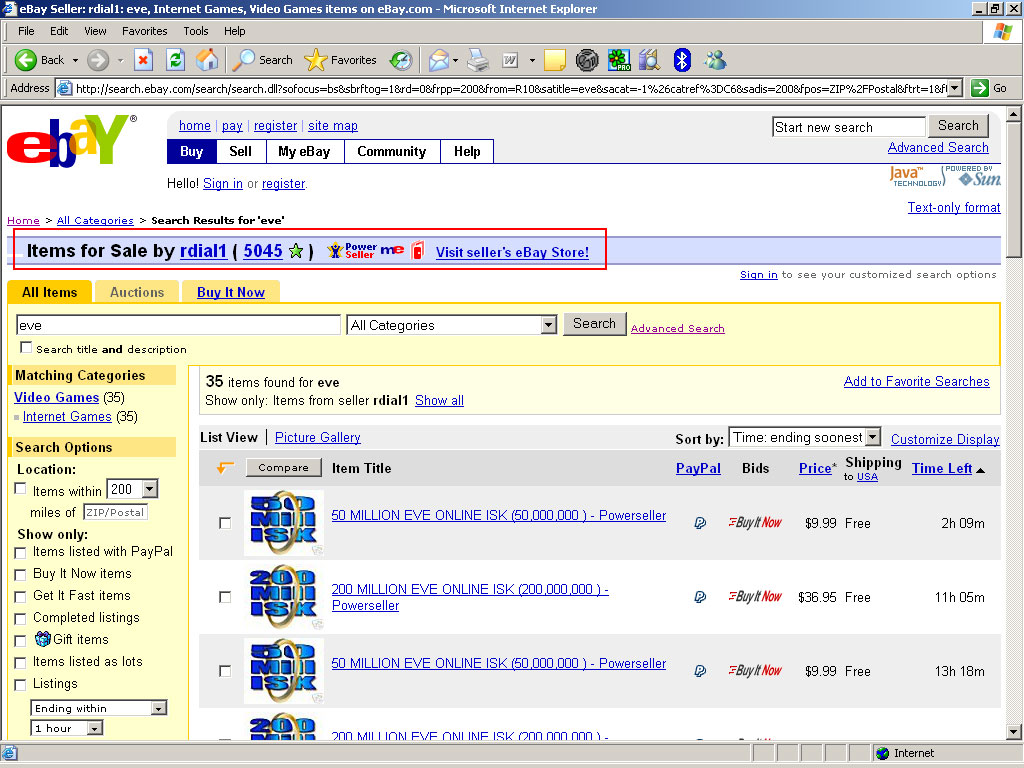Click the Messenger buddies toolbar icon

point(715,60)
